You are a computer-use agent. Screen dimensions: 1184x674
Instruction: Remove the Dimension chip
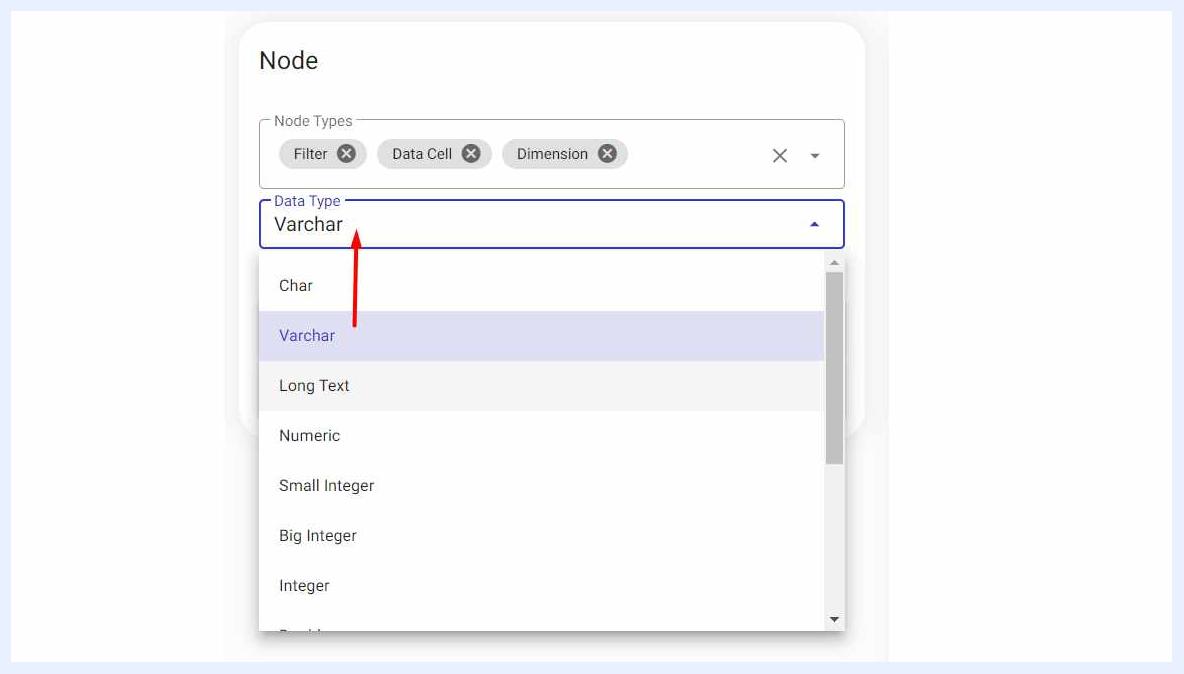pos(607,154)
